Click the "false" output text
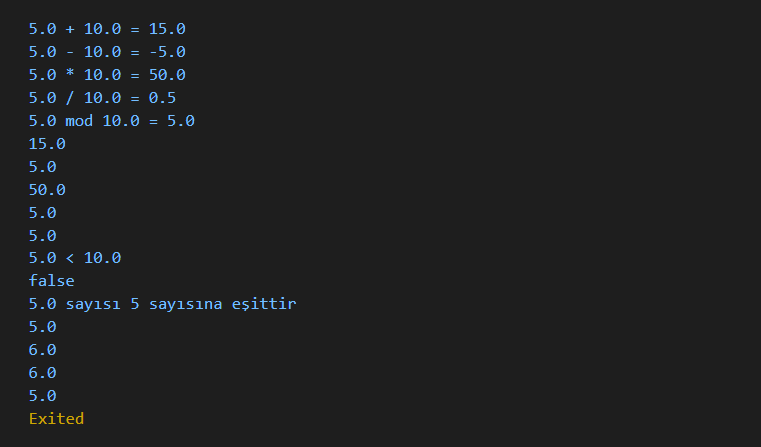This screenshot has height=447, width=761. (x=51, y=281)
